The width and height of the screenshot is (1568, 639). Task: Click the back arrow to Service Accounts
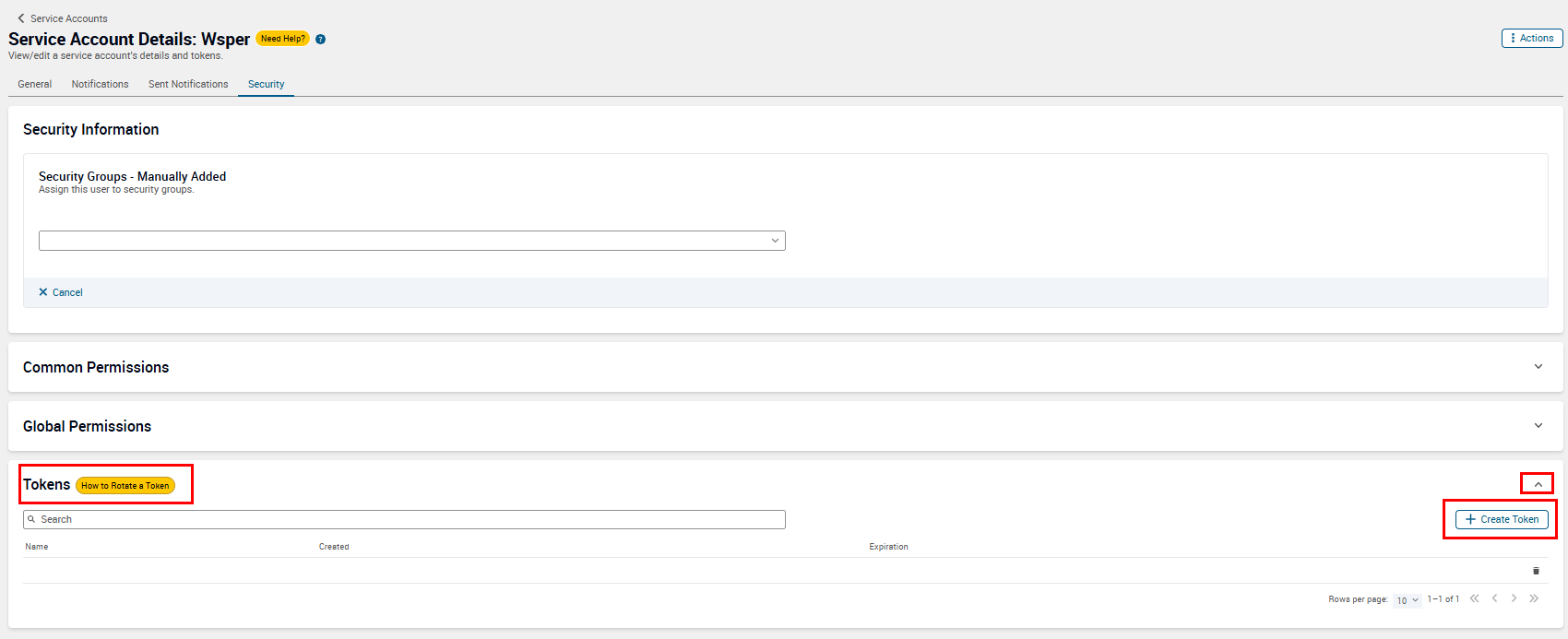click(21, 18)
